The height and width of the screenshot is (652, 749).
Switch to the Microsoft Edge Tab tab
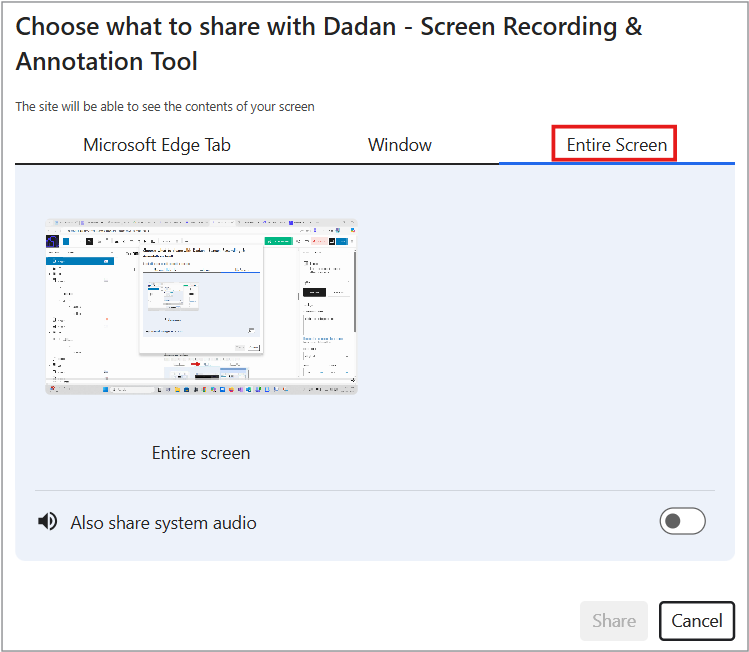point(157,145)
